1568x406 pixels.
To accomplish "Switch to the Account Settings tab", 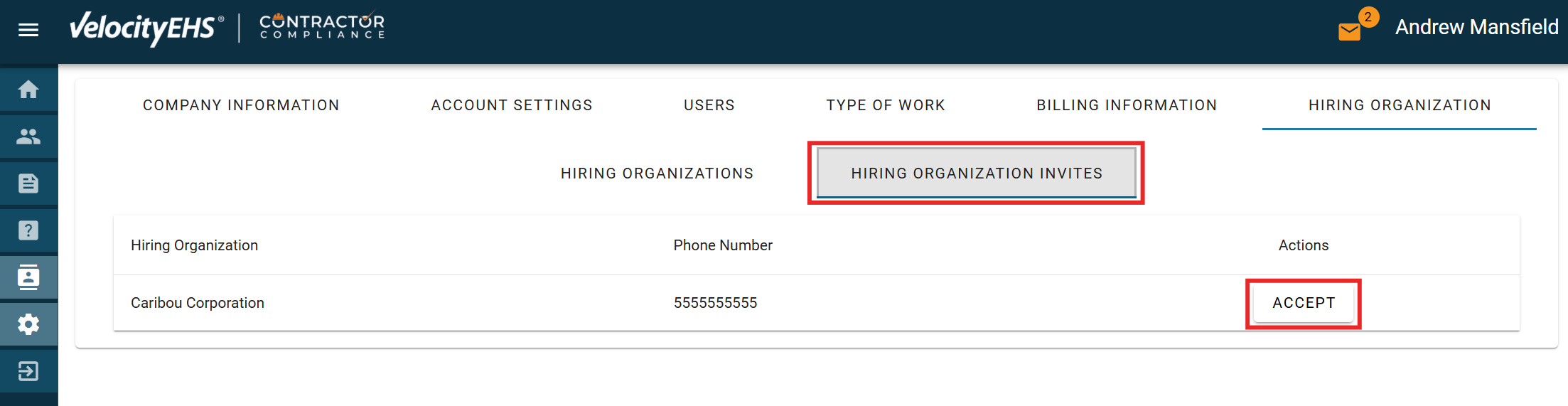I will tap(512, 105).
